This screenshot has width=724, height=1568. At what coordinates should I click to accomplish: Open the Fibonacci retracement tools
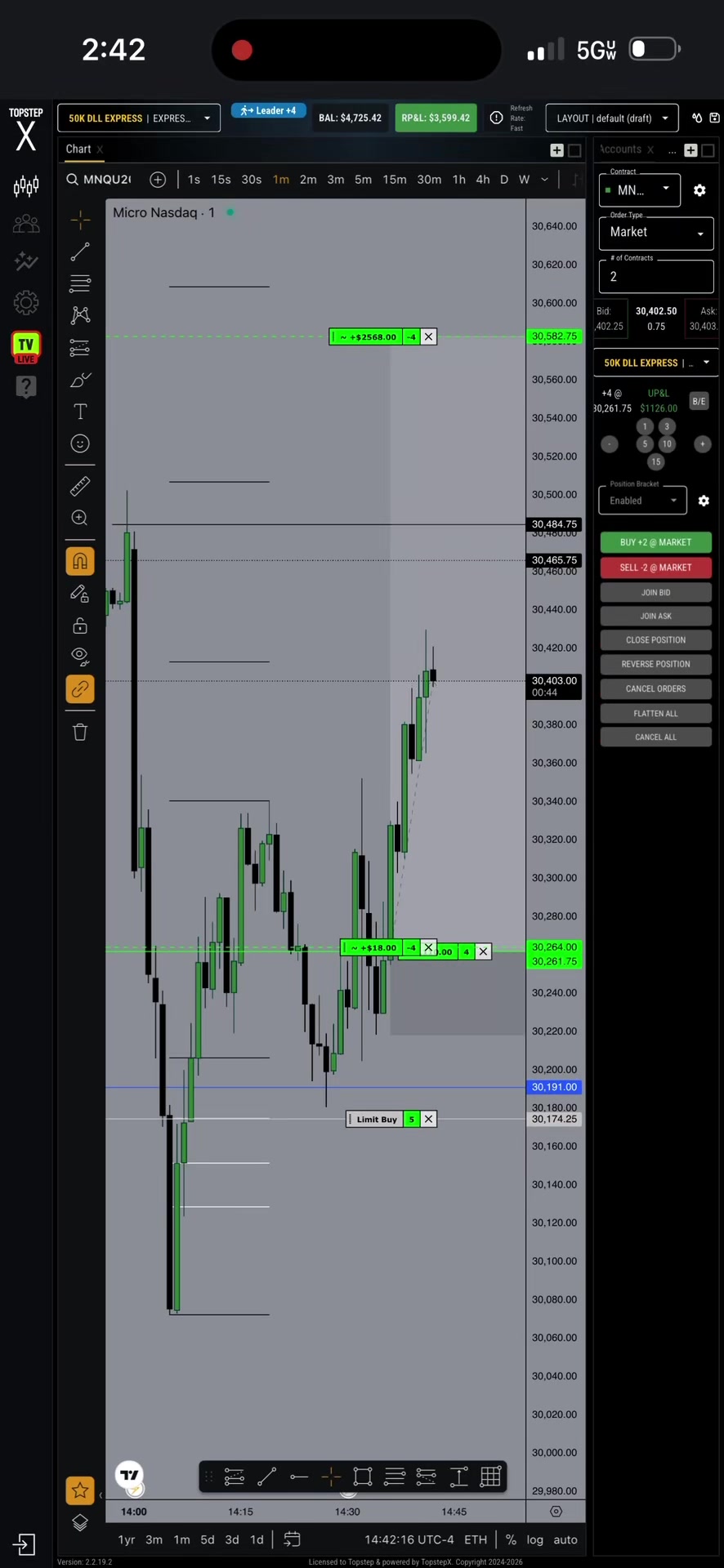[80, 283]
